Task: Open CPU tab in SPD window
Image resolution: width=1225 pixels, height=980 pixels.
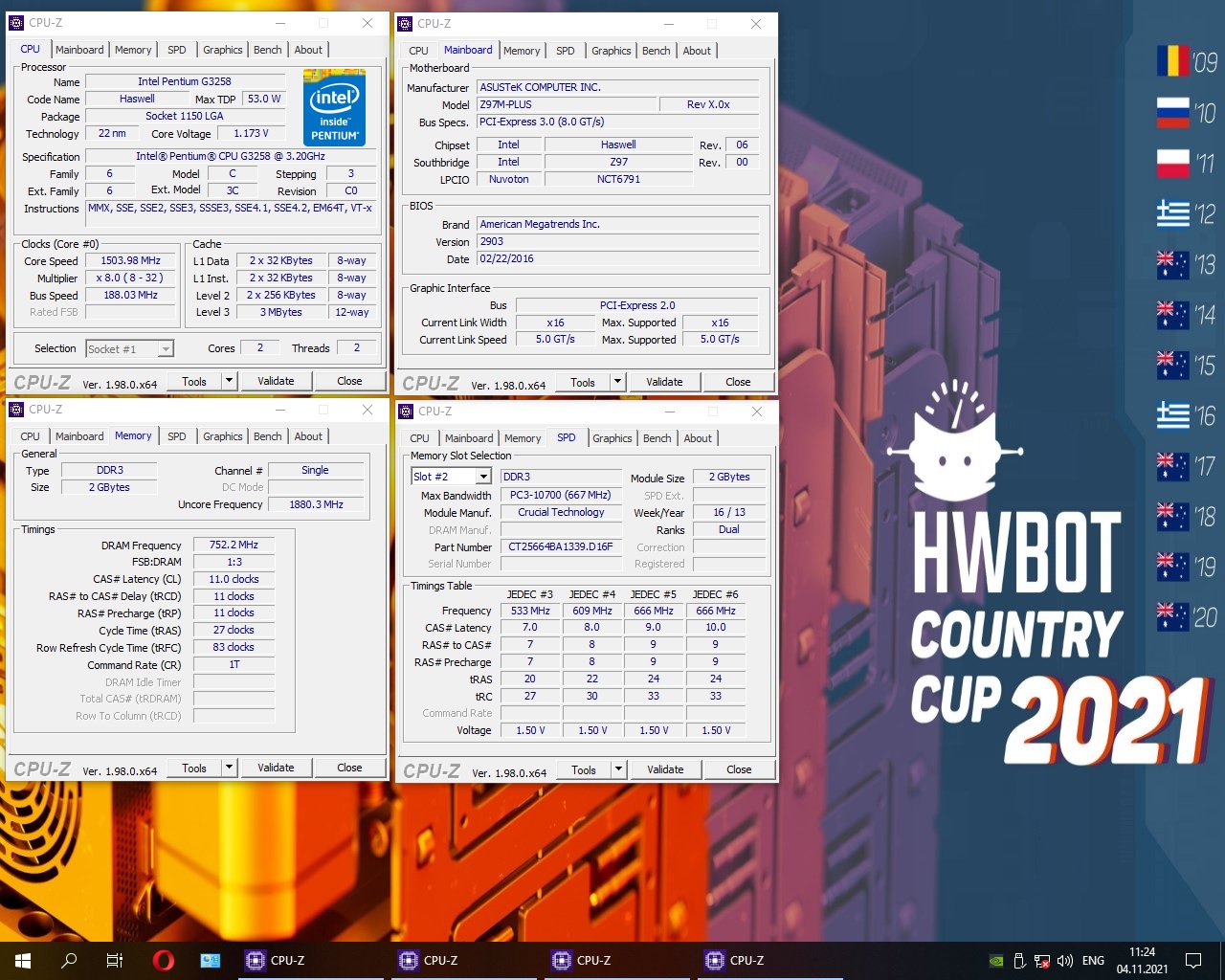Action: (419, 438)
